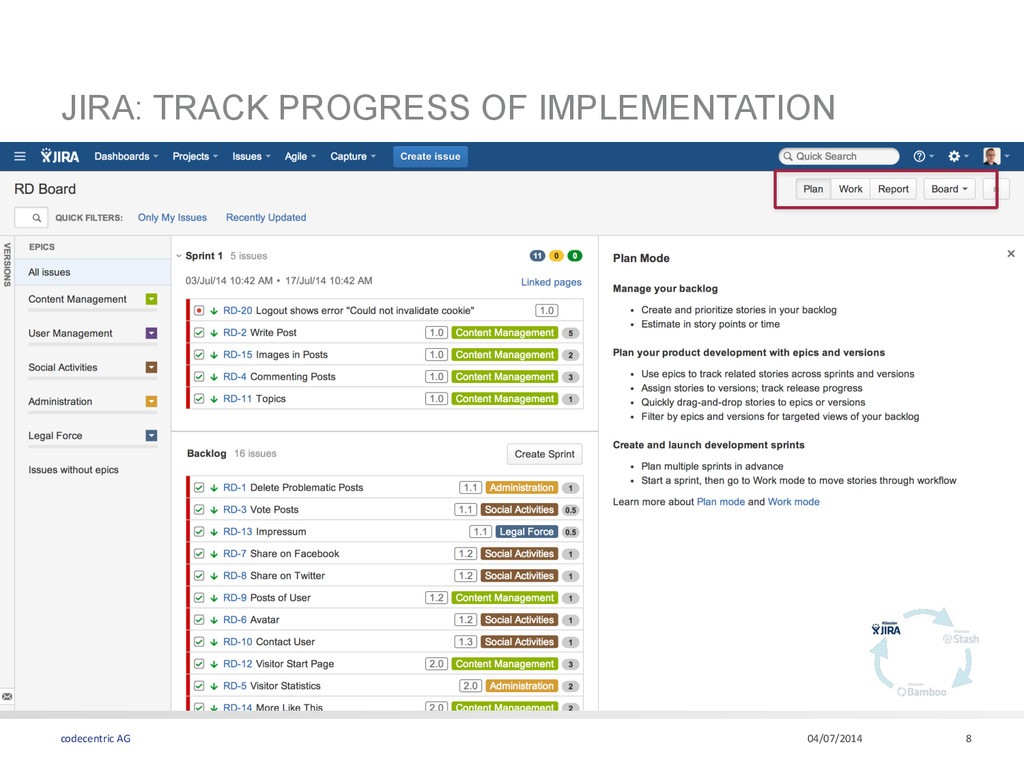Click the story icon for RD-15 Images in Posts
1024x768 pixels.
pyautogui.click(x=199, y=355)
